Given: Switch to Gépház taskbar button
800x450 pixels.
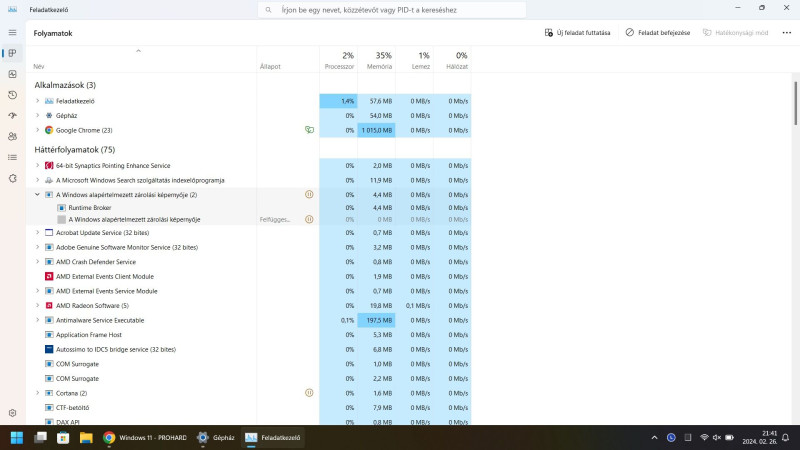Looking at the screenshot, I should (x=216, y=438).
